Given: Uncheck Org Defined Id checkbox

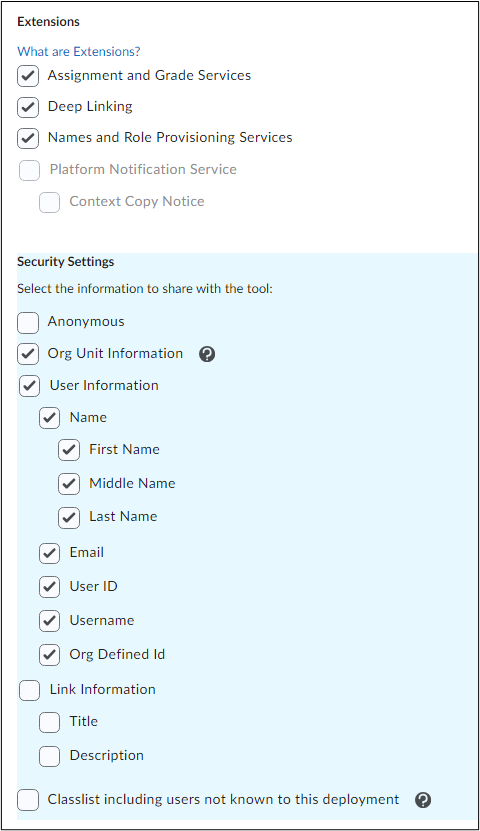Looking at the screenshot, I should pos(49,655).
